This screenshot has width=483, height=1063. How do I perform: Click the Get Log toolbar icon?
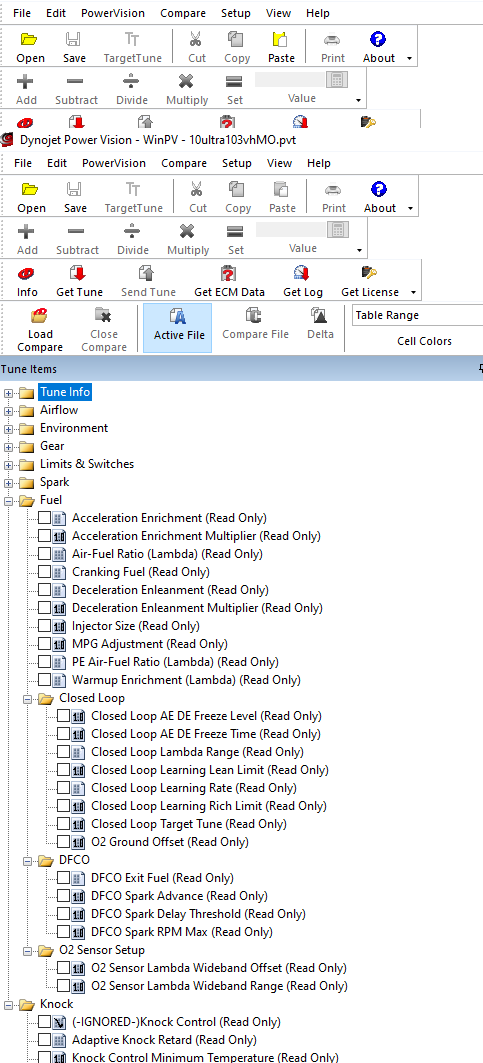pos(302,273)
